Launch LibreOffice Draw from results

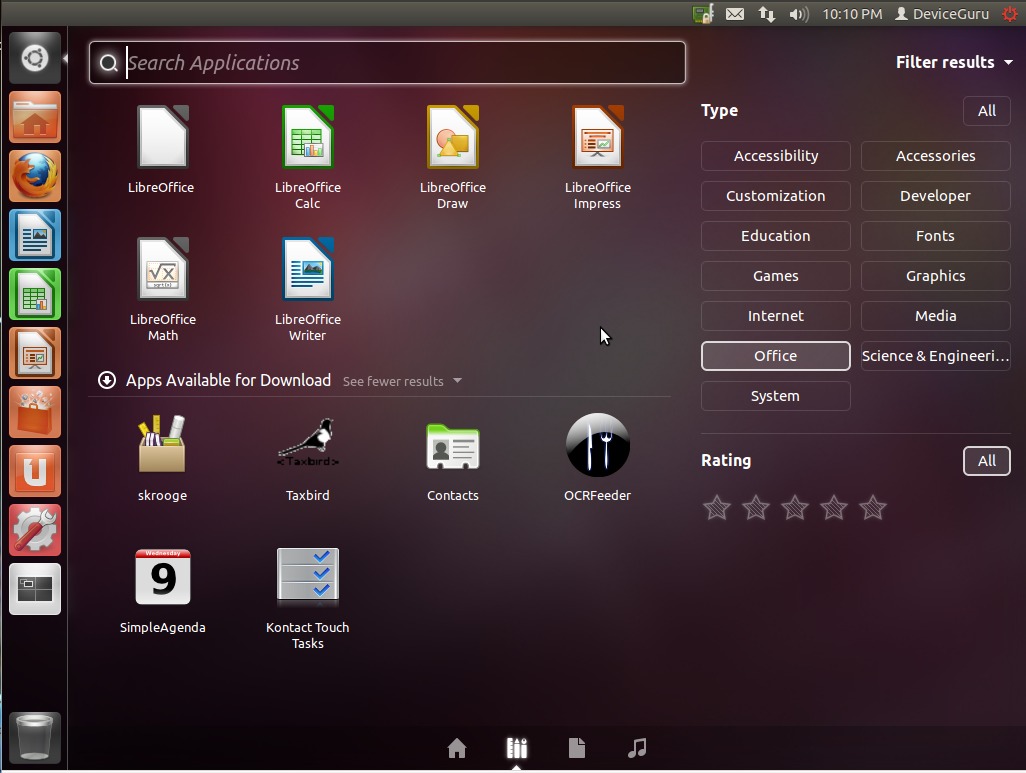click(453, 157)
